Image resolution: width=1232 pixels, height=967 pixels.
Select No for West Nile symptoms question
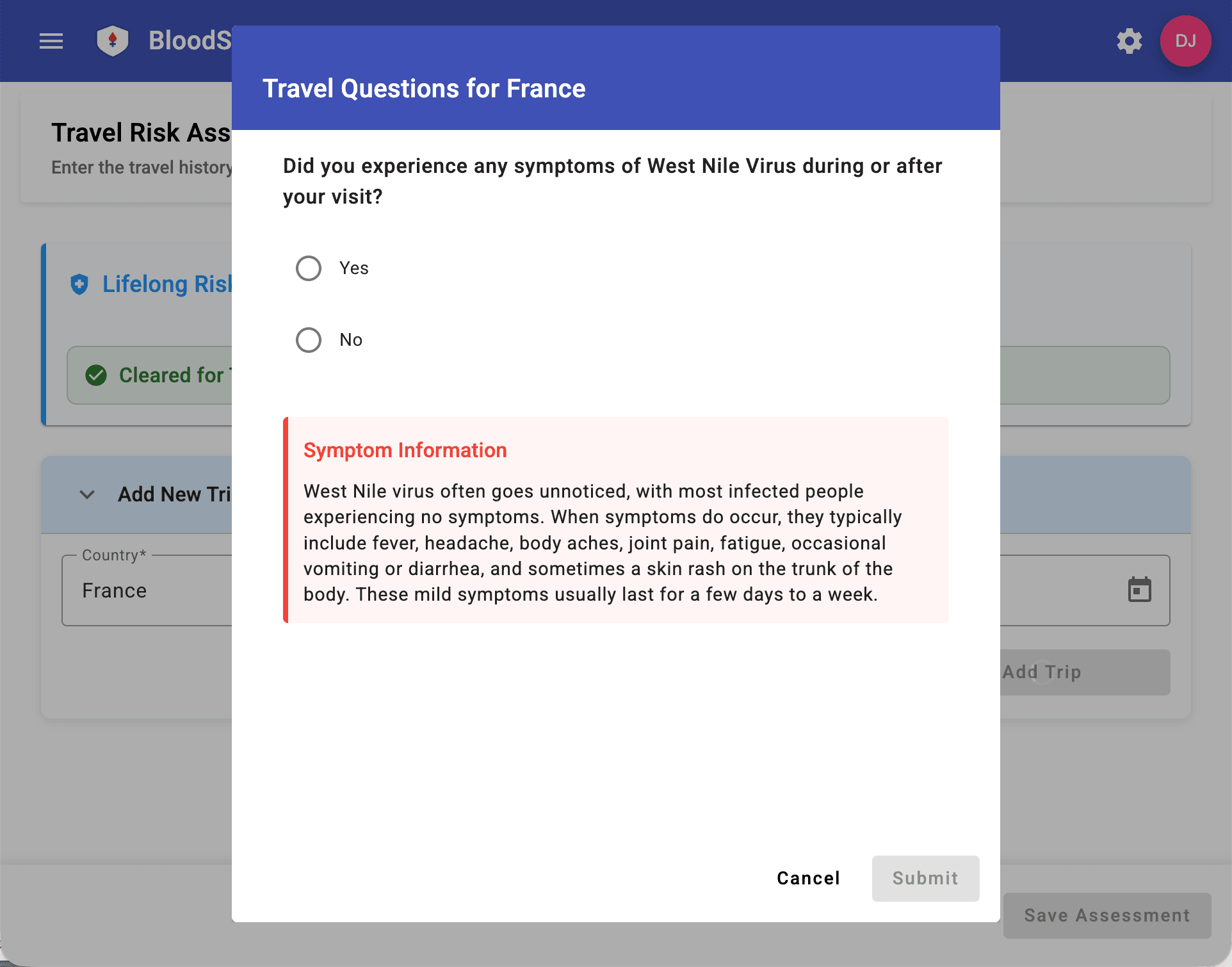tap(308, 340)
